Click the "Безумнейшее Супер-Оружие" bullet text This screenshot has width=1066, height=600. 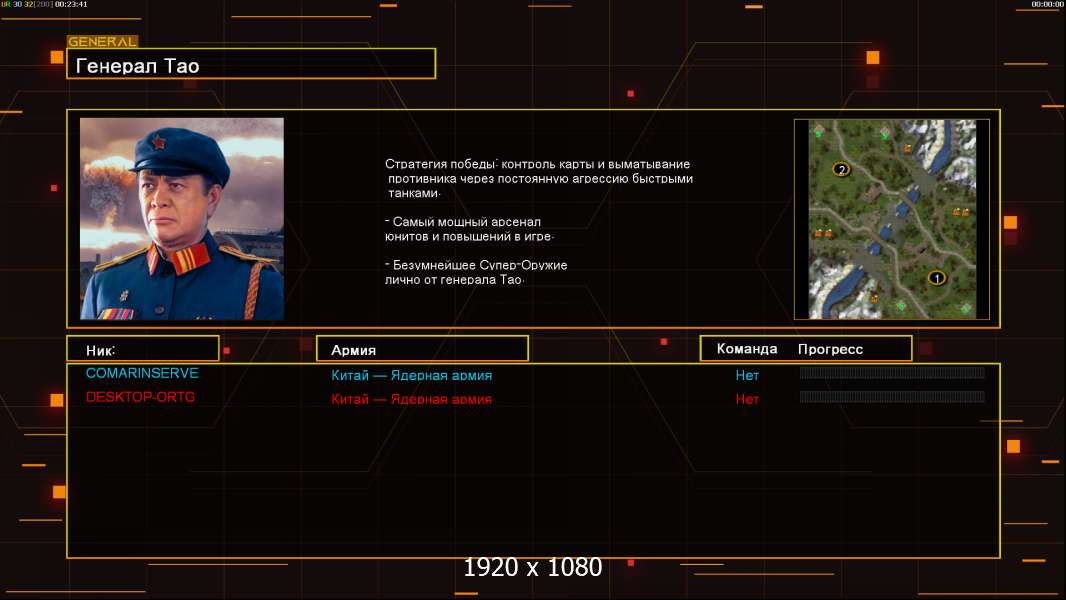tap(476, 272)
